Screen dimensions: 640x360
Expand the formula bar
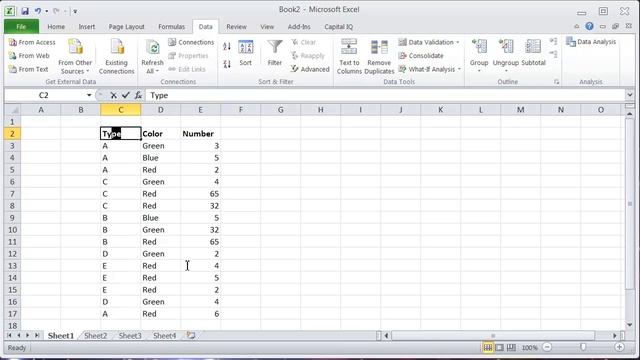[630, 95]
